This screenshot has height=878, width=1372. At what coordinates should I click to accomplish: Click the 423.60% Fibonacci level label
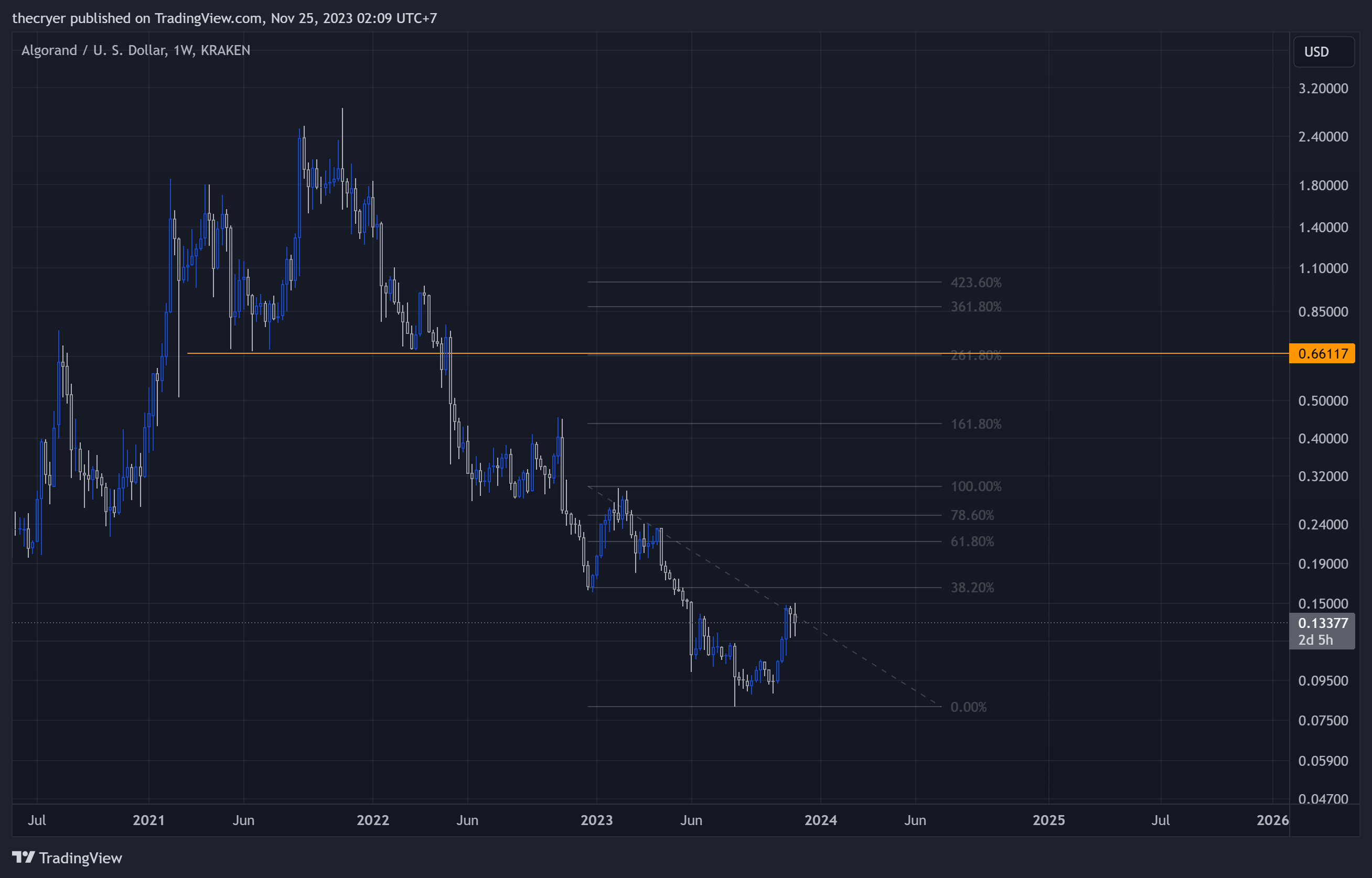pos(976,282)
